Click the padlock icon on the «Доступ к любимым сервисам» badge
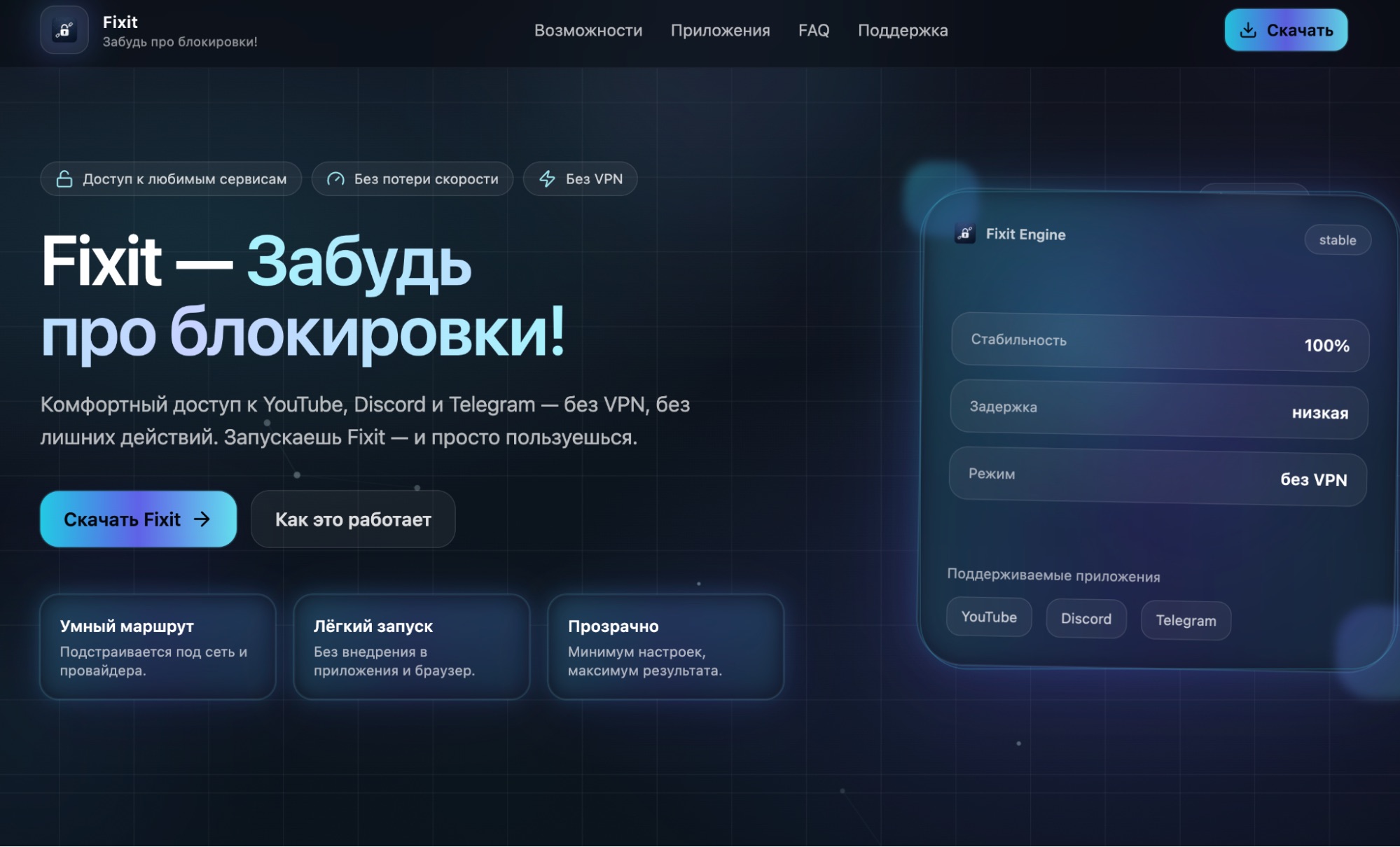The image size is (1400, 847). [x=64, y=179]
